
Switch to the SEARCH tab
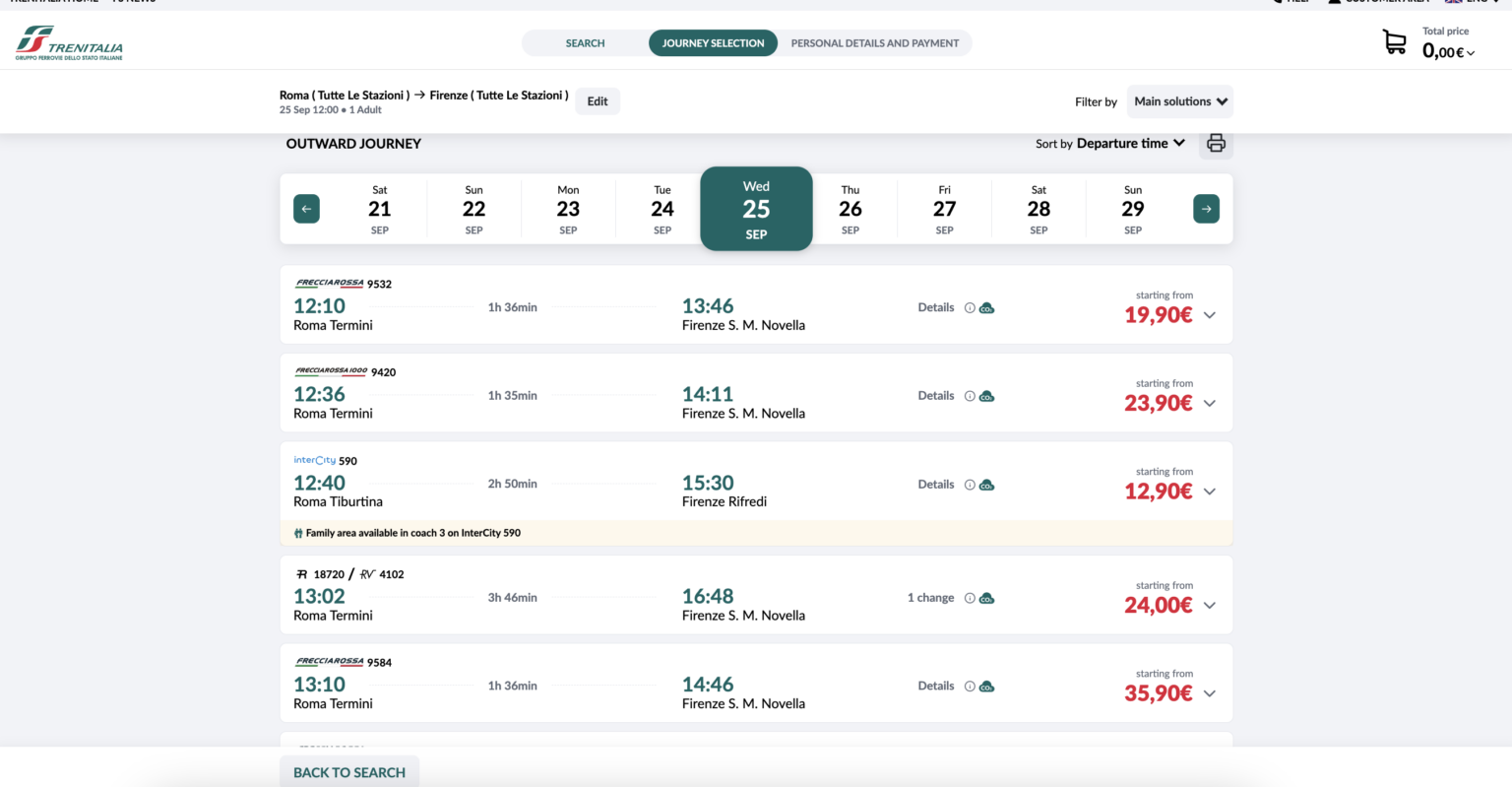(x=585, y=42)
